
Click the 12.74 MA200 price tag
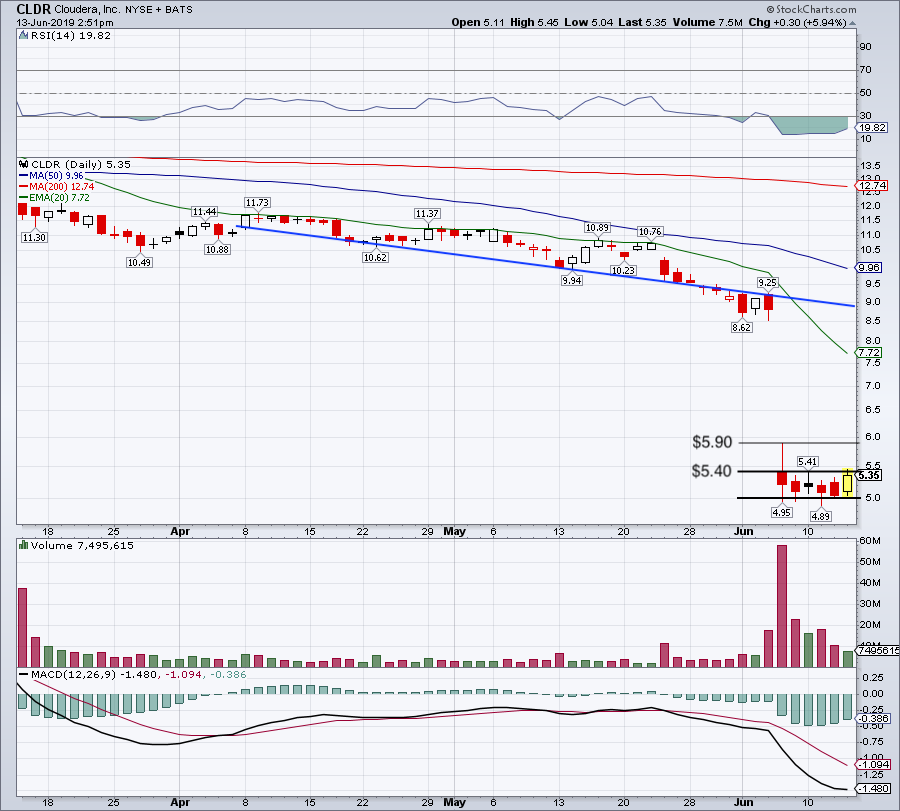tap(872, 185)
